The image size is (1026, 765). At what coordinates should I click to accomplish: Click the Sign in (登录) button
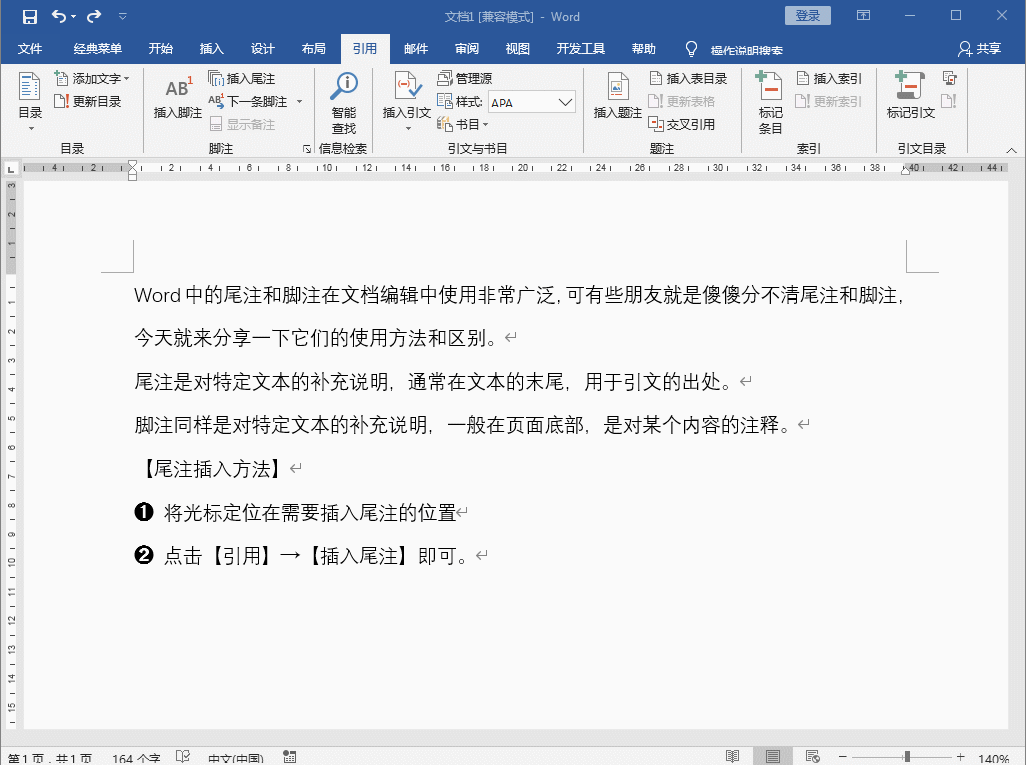[x=807, y=16]
